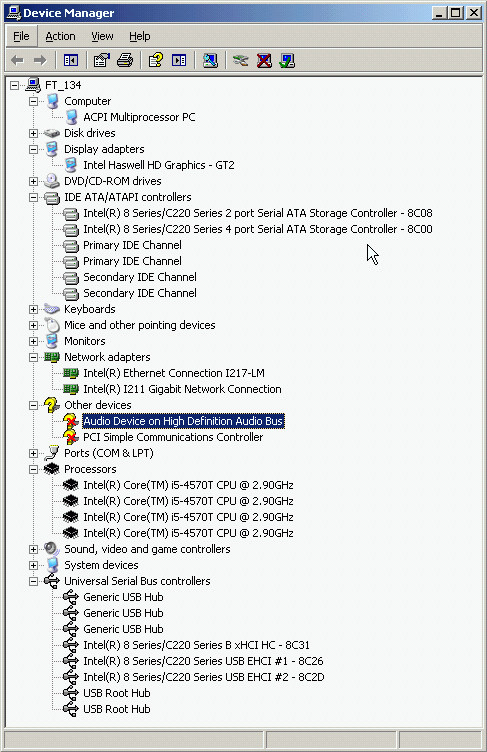
Task: Click the Ports (COM & LPT) connector icon
Action: (x=52, y=453)
